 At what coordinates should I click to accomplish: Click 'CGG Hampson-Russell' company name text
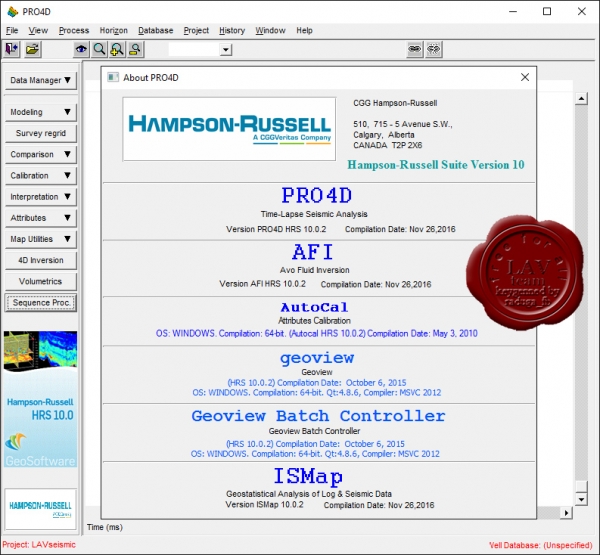[x=395, y=103]
